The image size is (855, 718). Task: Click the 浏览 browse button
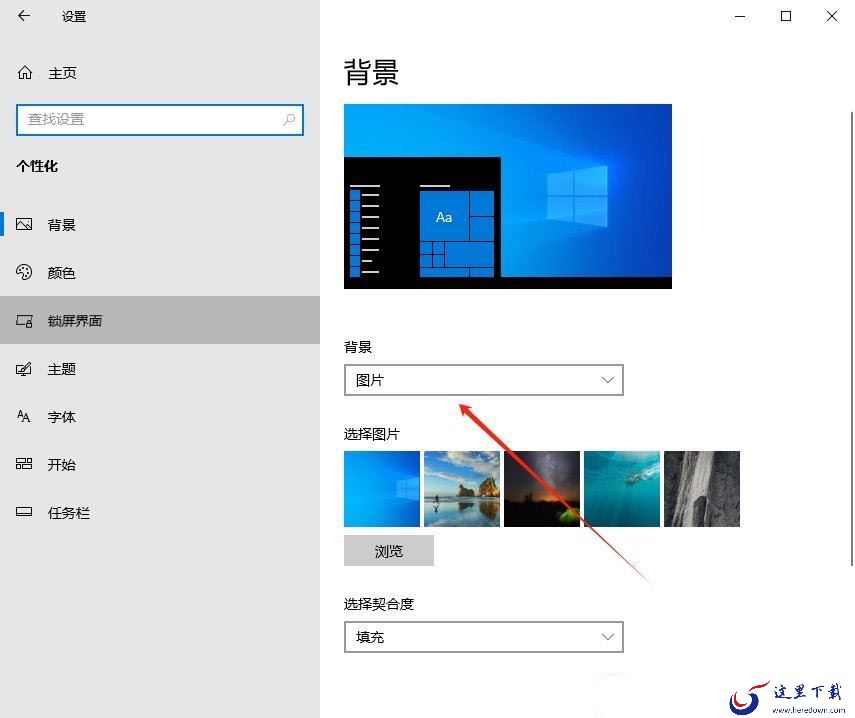[389, 551]
